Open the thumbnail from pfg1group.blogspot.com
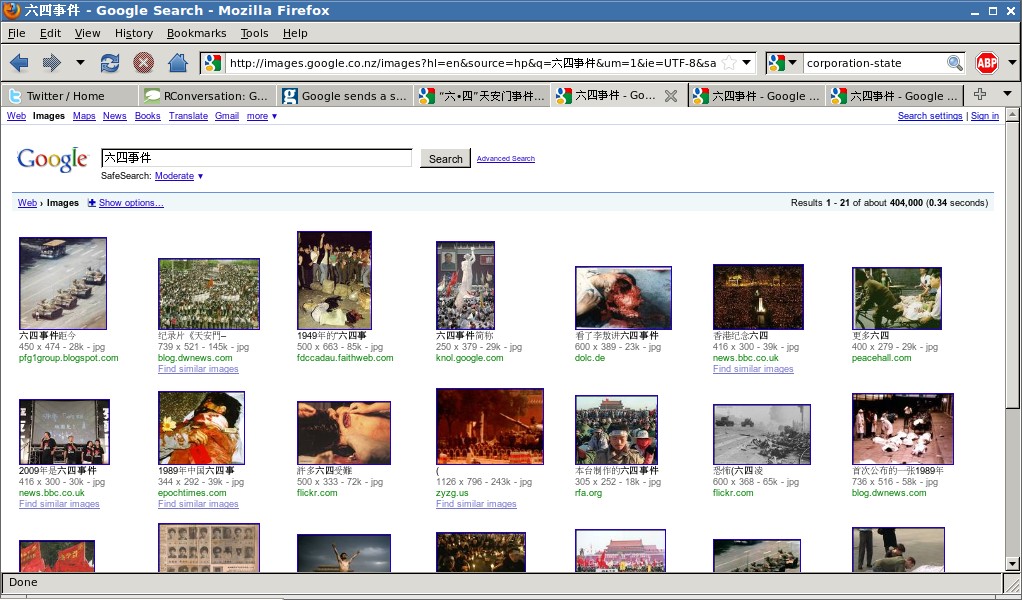1022x600 pixels. tap(63, 283)
